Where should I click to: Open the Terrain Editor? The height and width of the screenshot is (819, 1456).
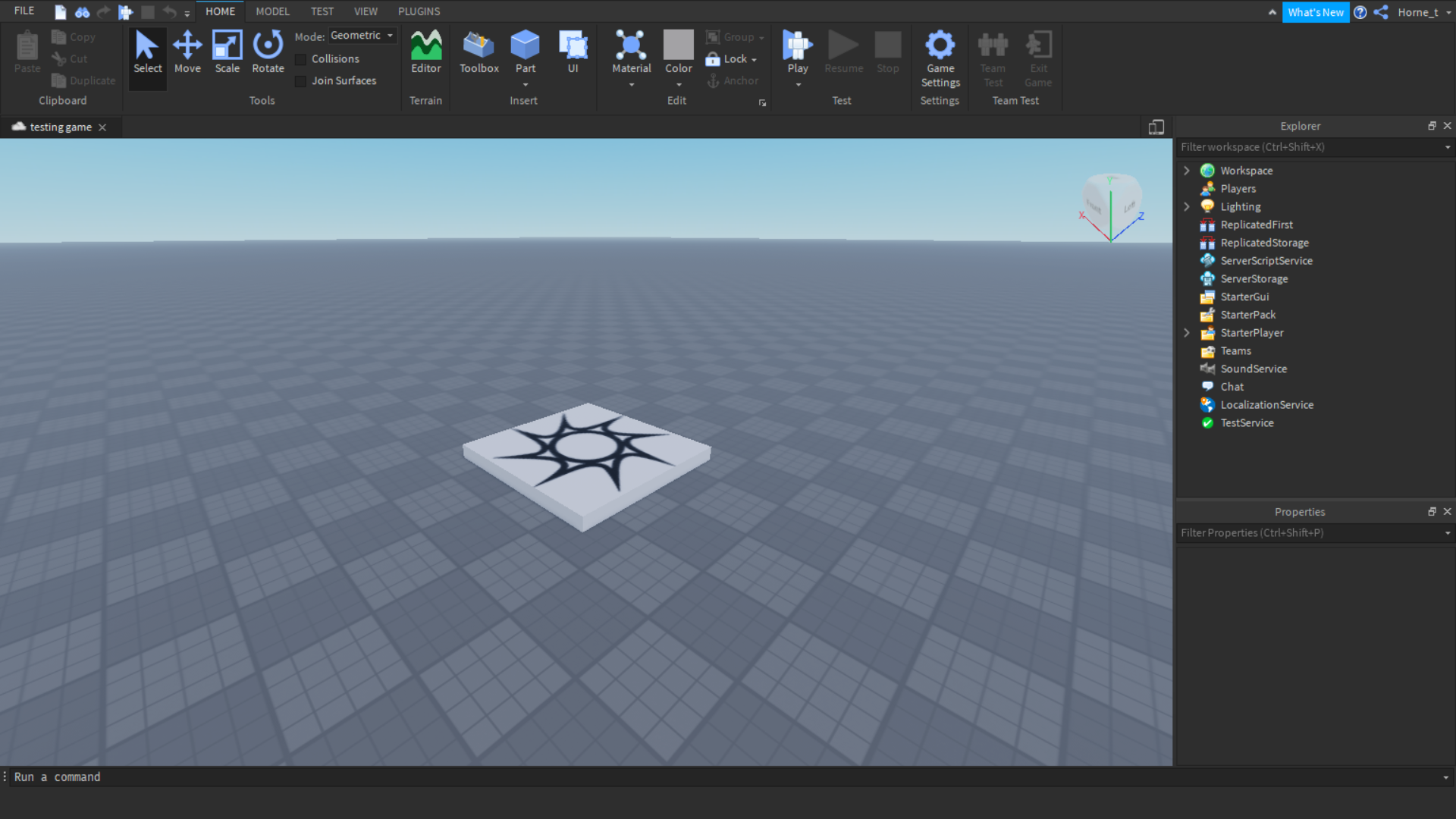point(425,52)
